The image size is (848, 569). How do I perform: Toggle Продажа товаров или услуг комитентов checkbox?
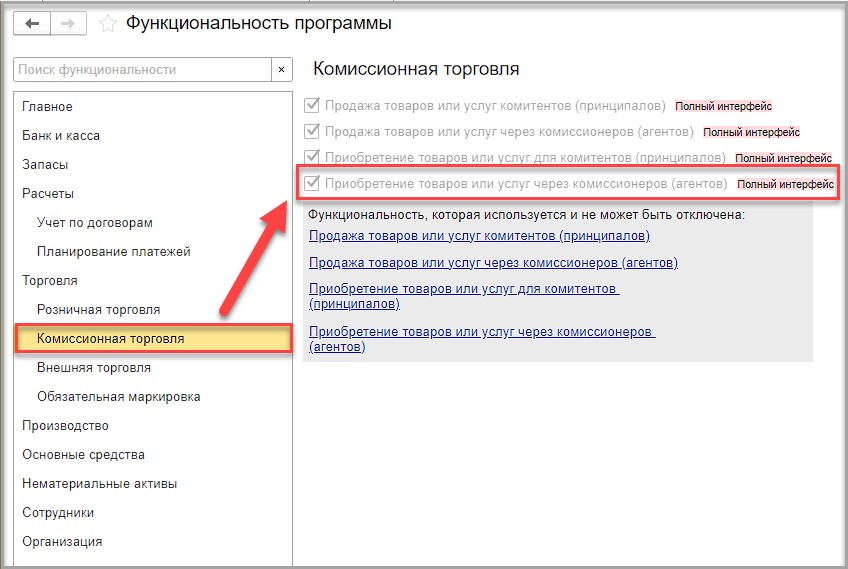312,105
